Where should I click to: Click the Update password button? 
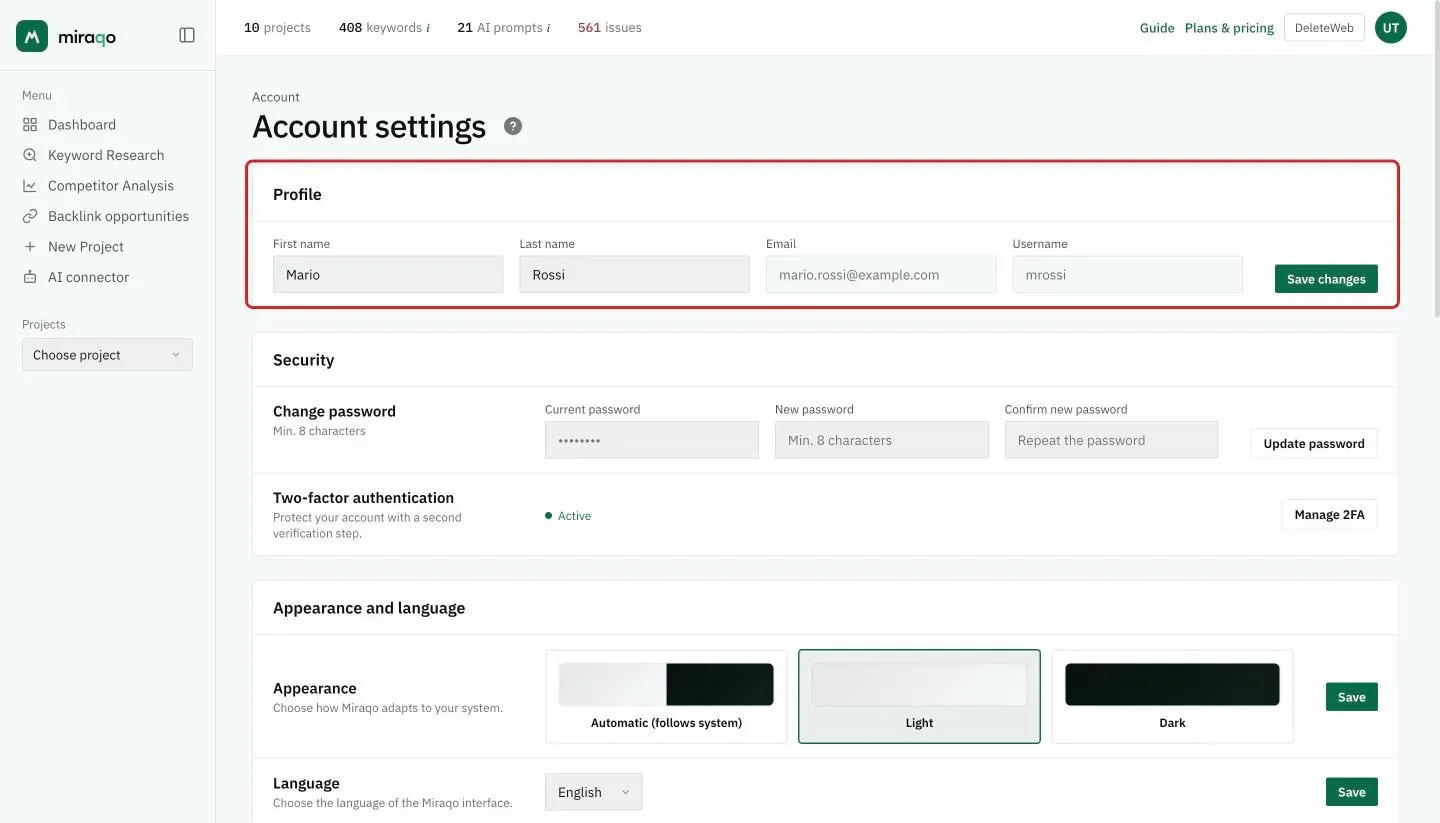point(1314,443)
